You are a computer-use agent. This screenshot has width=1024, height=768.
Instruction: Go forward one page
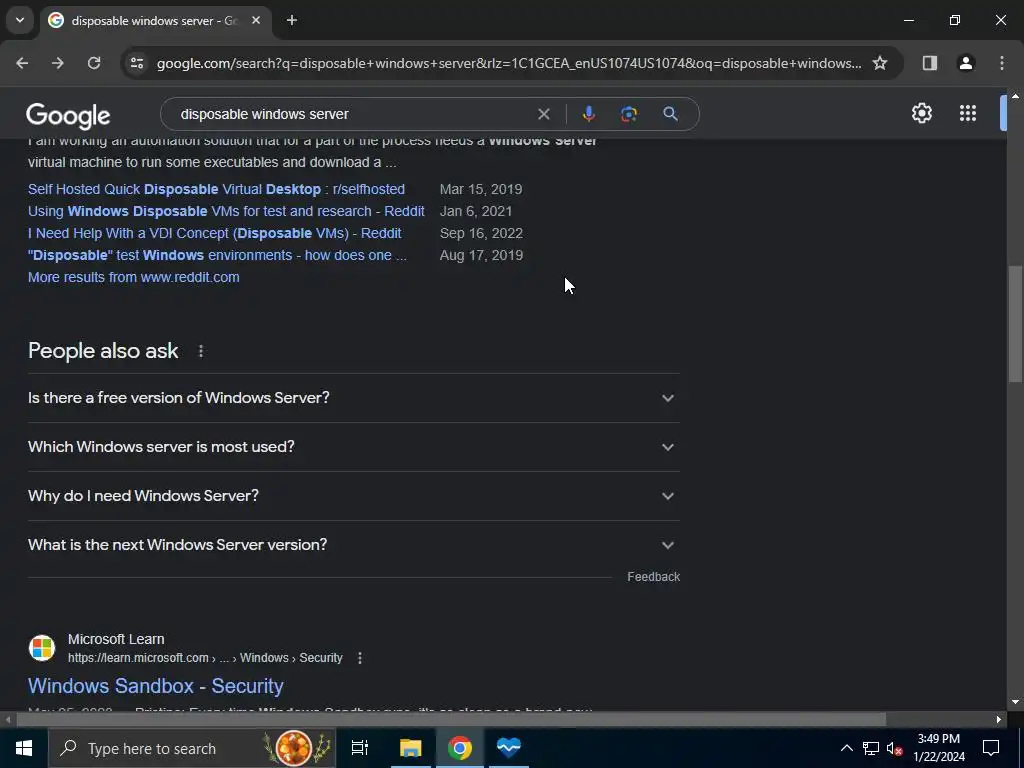[x=58, y=63]
